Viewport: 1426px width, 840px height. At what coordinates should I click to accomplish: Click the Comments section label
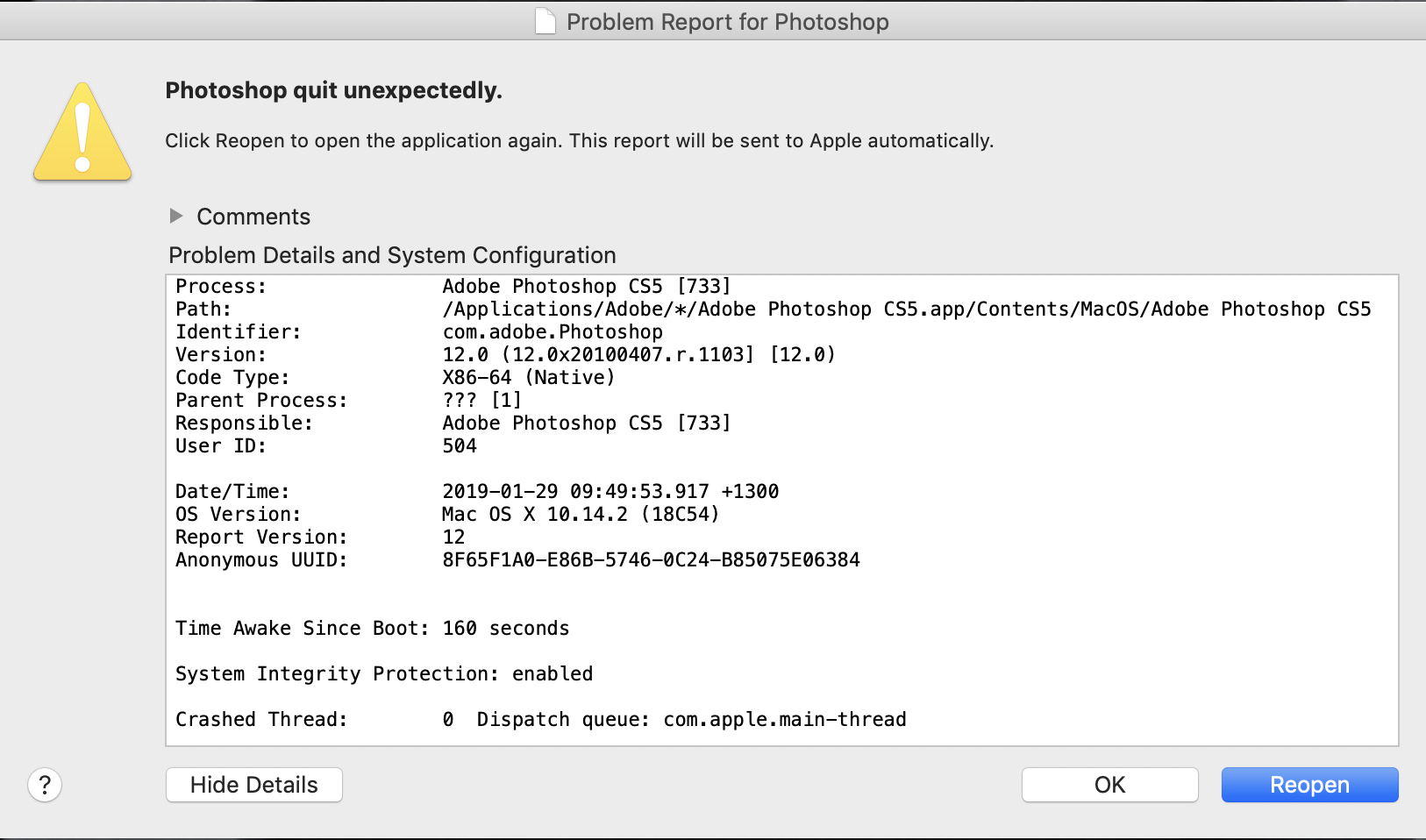pos(253,217)
